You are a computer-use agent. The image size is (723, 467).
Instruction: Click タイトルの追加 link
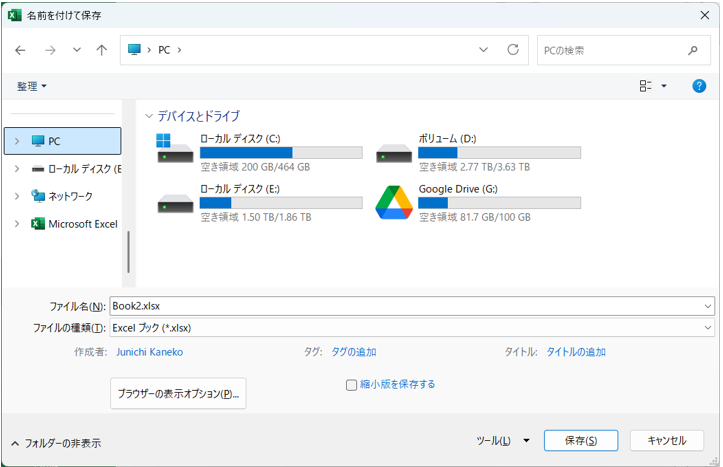(576, 352)
